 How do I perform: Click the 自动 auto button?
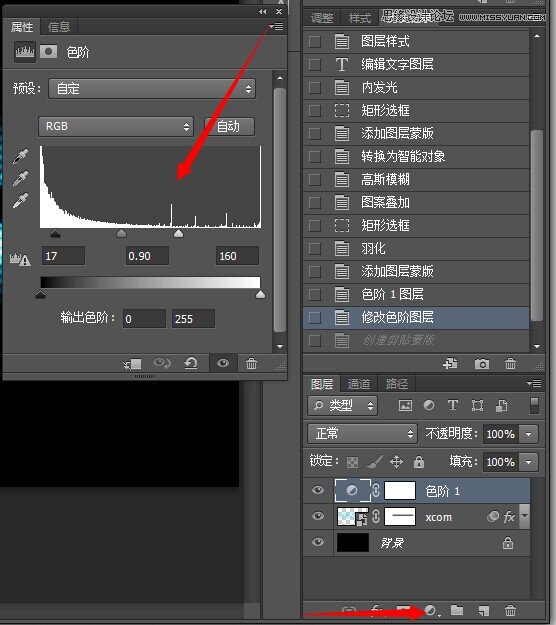229,127
